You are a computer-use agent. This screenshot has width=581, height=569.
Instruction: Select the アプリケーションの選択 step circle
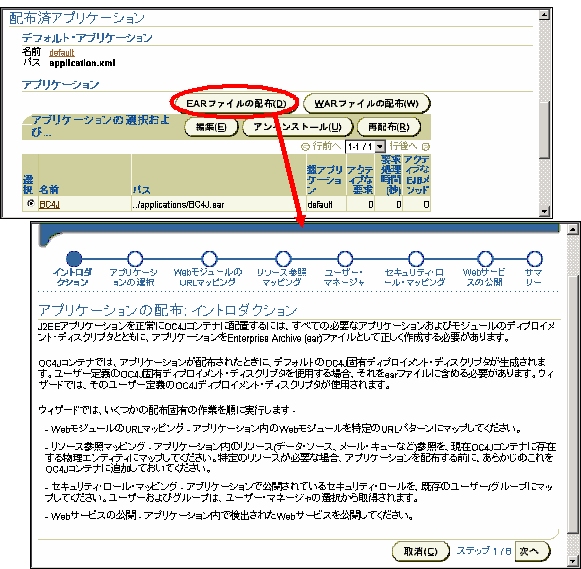[x=135, y=259]
